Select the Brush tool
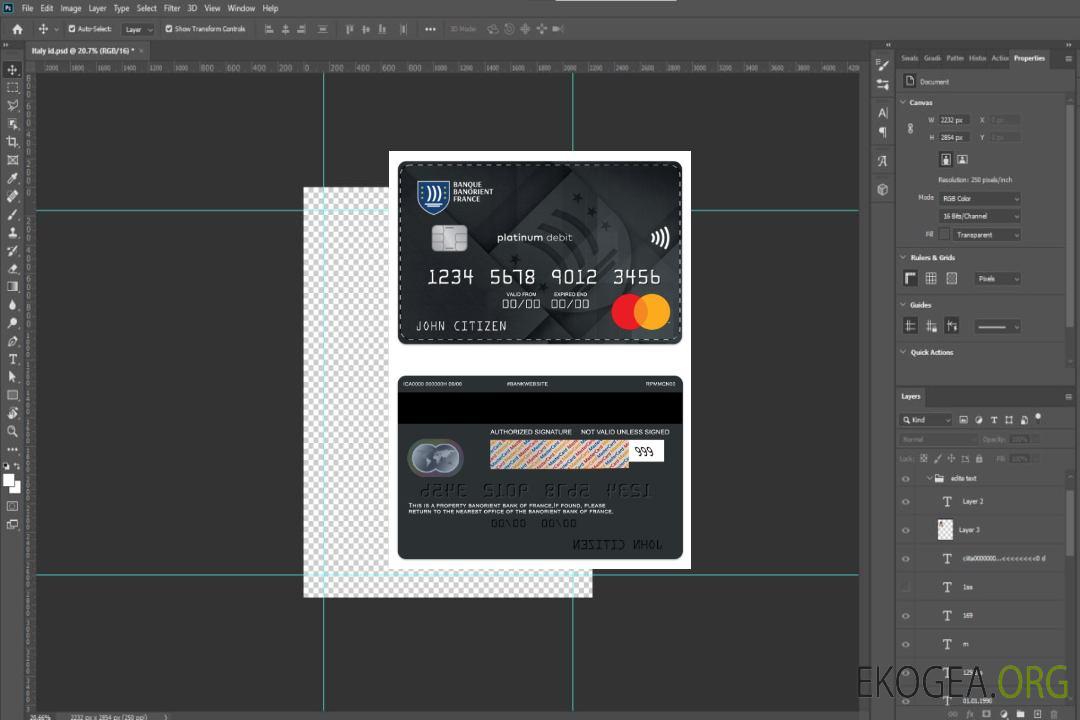Image resolution: width=1080 pixels, height=720 pixels. [x=12, y=214]
